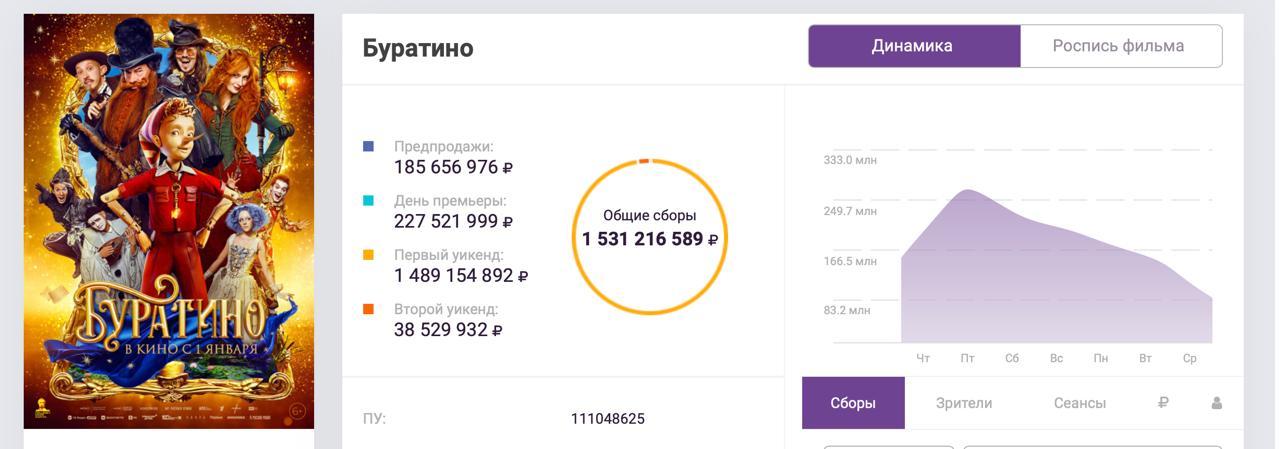The height and width of the screenshot is (449, 1280).
Task: Click the Пт label on the chart axis
Action: [968, 358]
